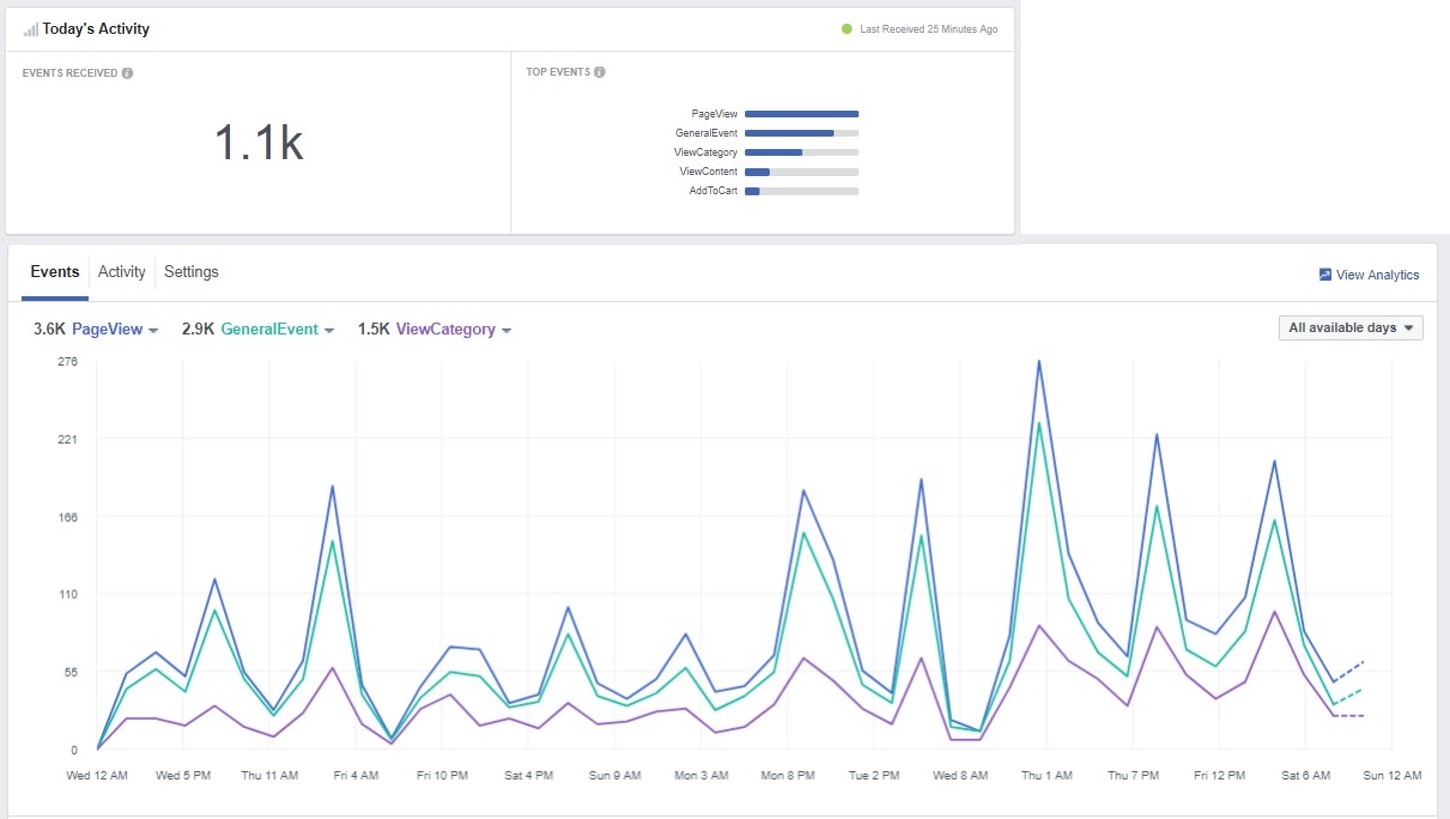Click the GeneralEvent progress bar in Top Events
This screenshot has height=819, width=1450.
coord(801,133)
